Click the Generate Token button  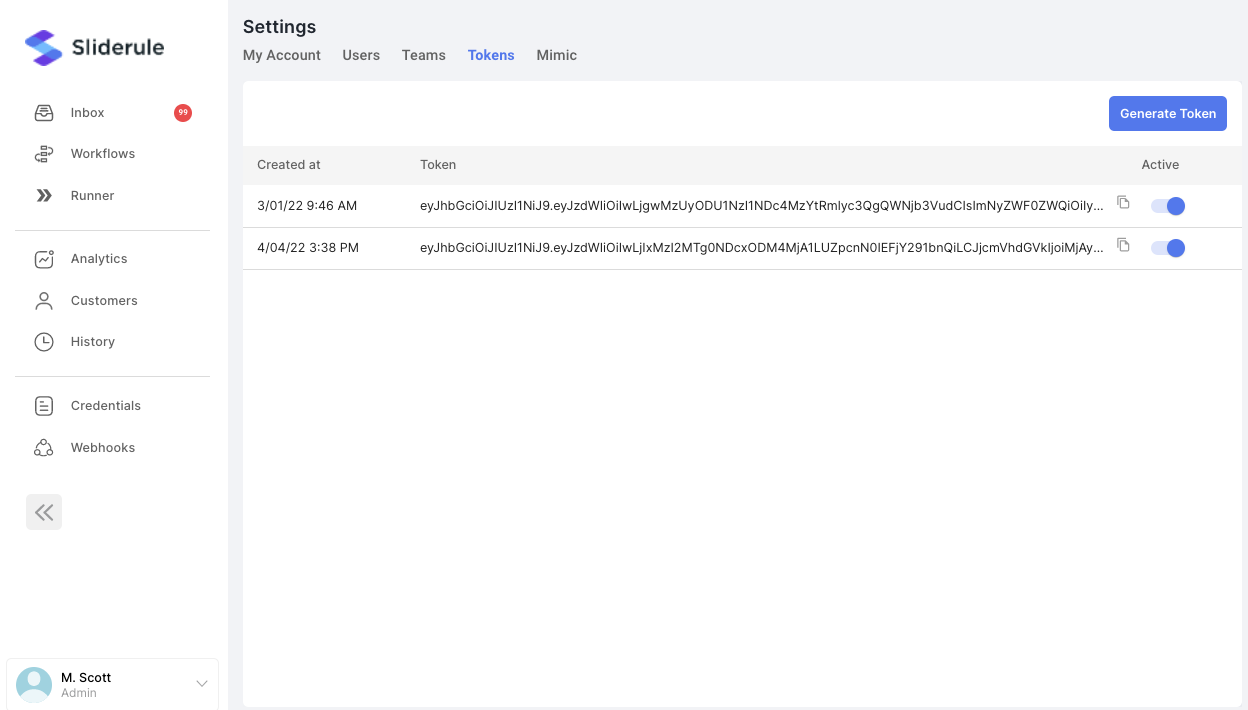point(1168,113)
